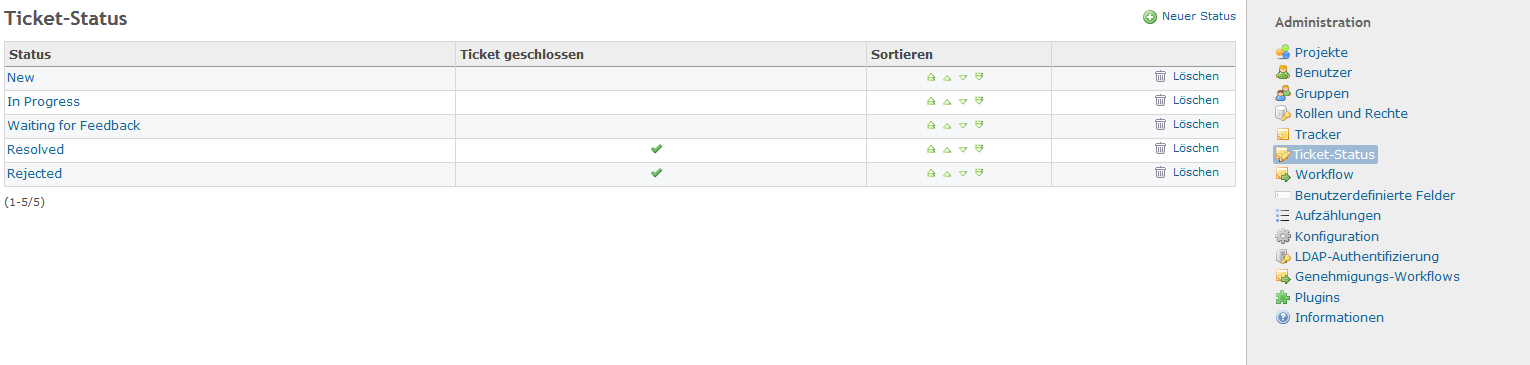This screenshot has height=365, width=1530.
Task: Move Waiting for Feedback status down one
Action: [963, 125]
